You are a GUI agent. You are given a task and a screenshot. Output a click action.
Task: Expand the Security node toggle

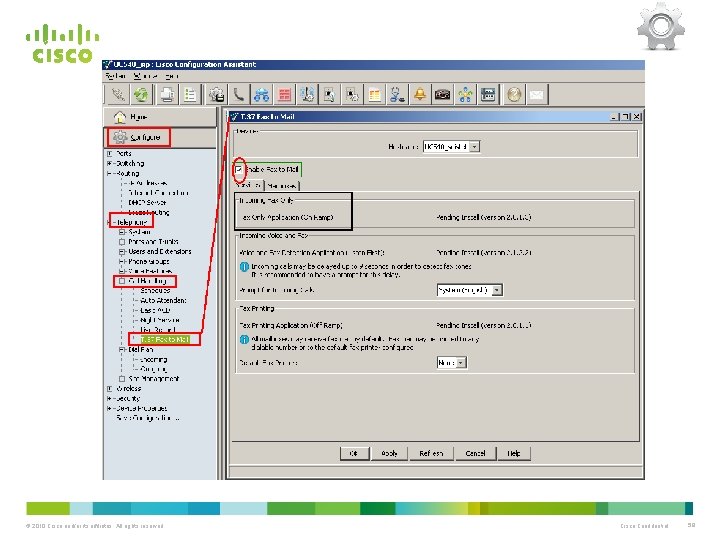pos(110,399)
